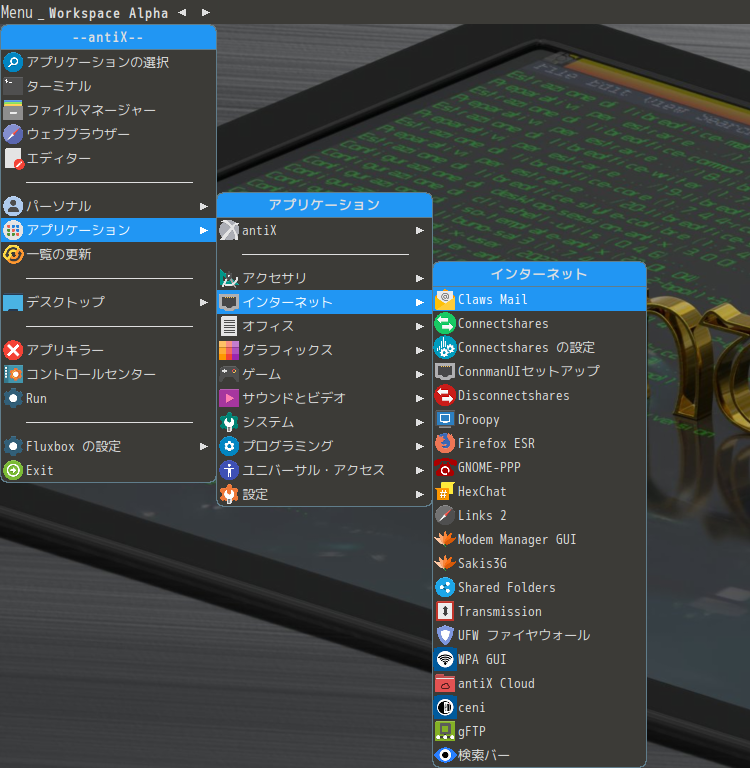Click the Sakis3G icon

445,563
